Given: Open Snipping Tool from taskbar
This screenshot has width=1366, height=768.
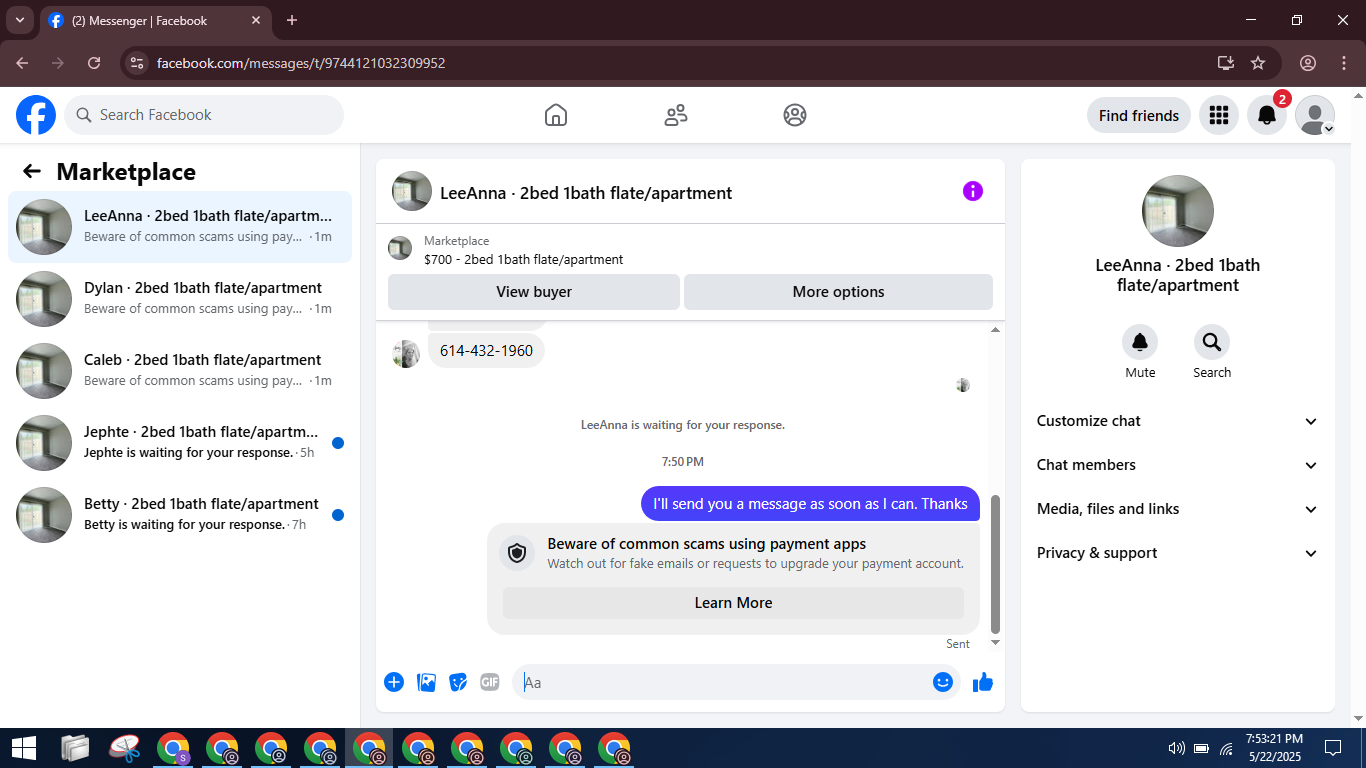Looking at the screenshot, I should tap(124, 748).
